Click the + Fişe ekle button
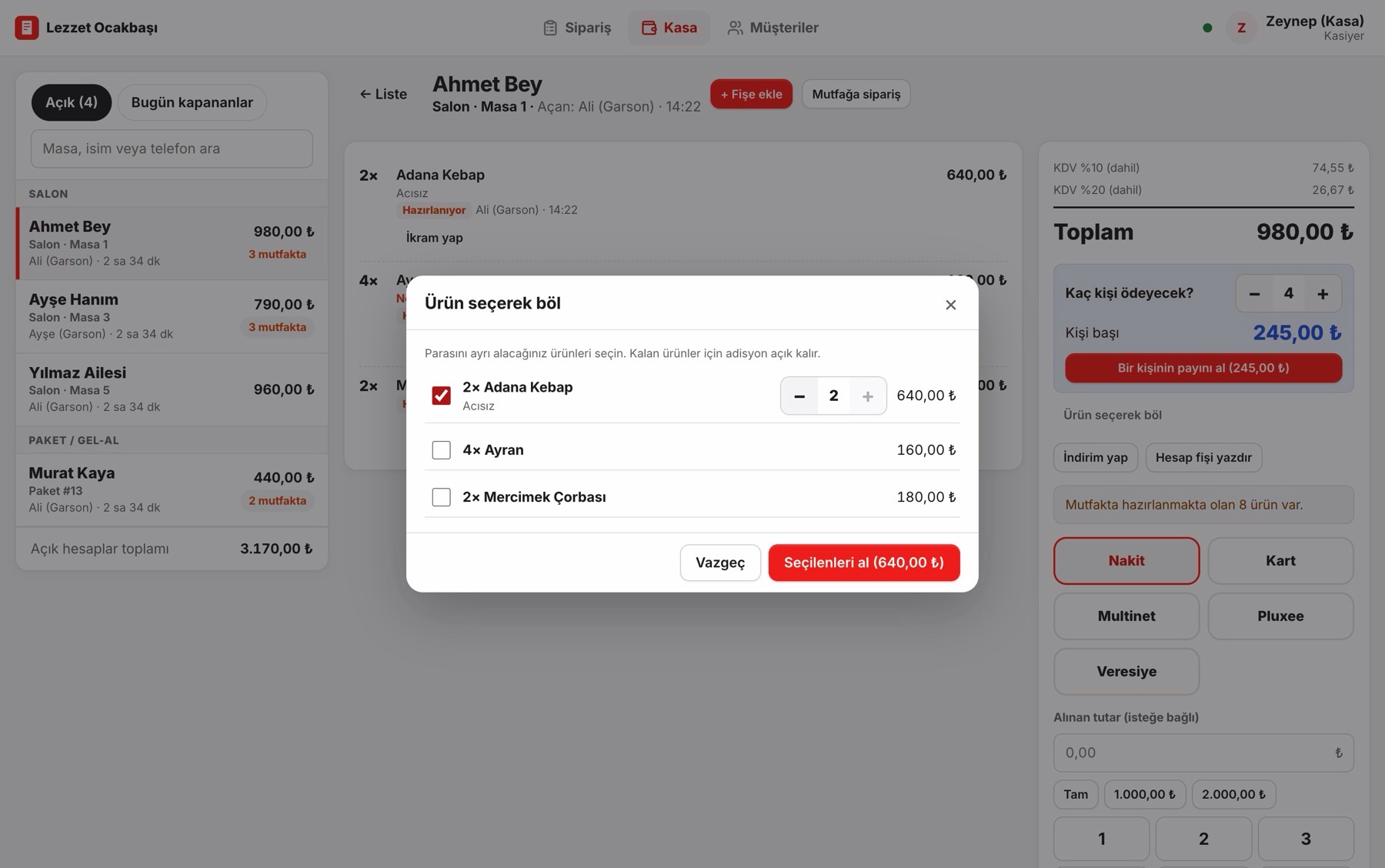Screen dimensions: 1385x868 751,94
